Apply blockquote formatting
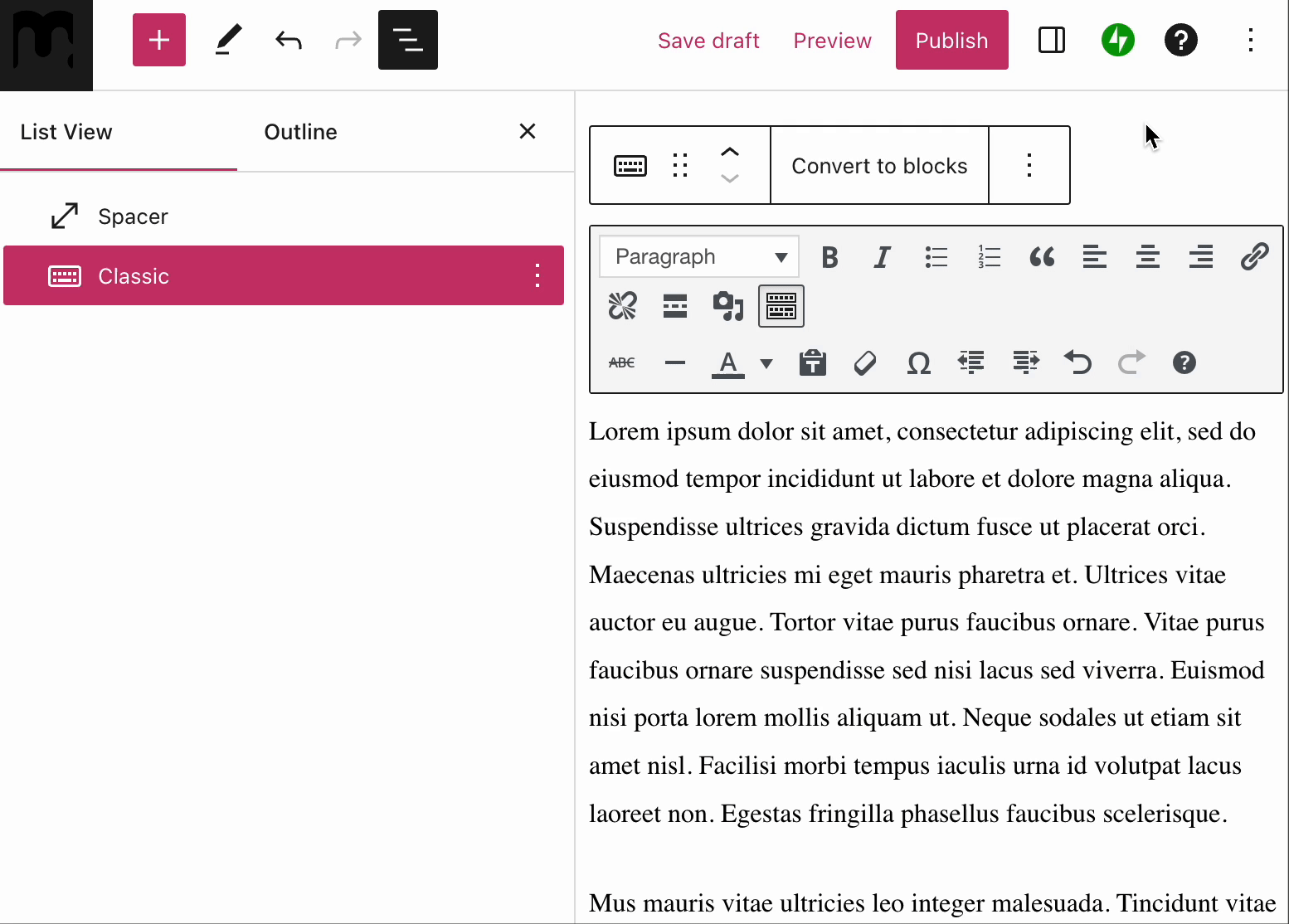 tap(1042, 257)
